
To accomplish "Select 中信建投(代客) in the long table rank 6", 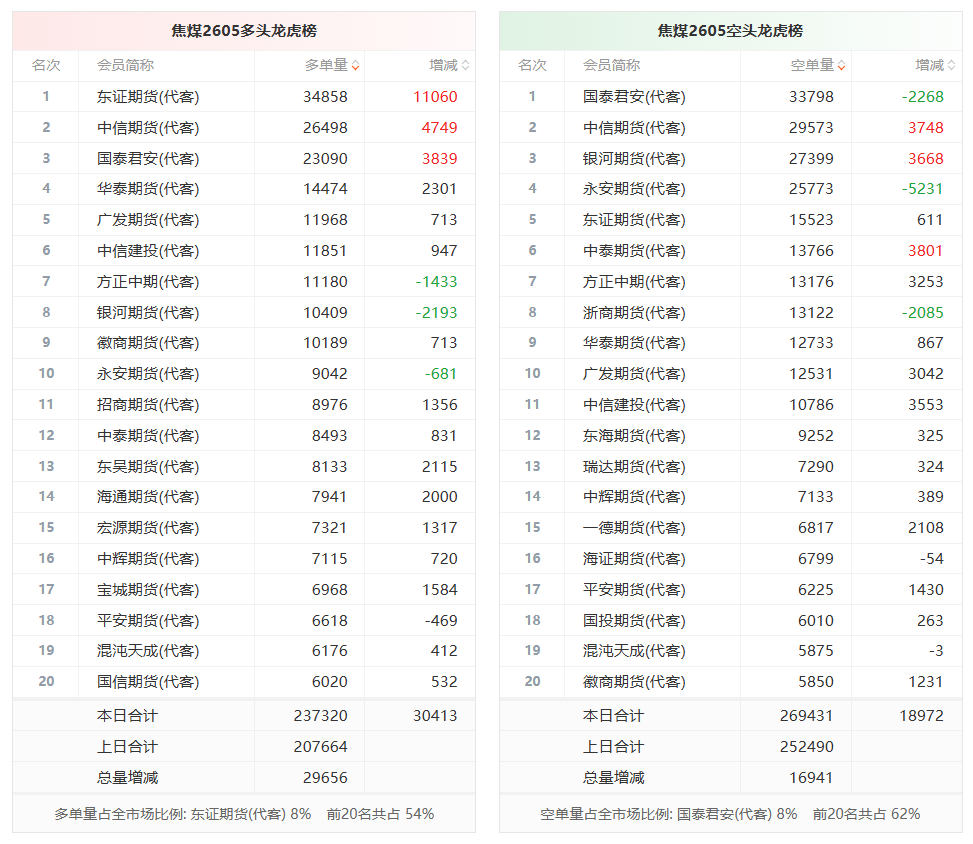I will pos(148,251).
